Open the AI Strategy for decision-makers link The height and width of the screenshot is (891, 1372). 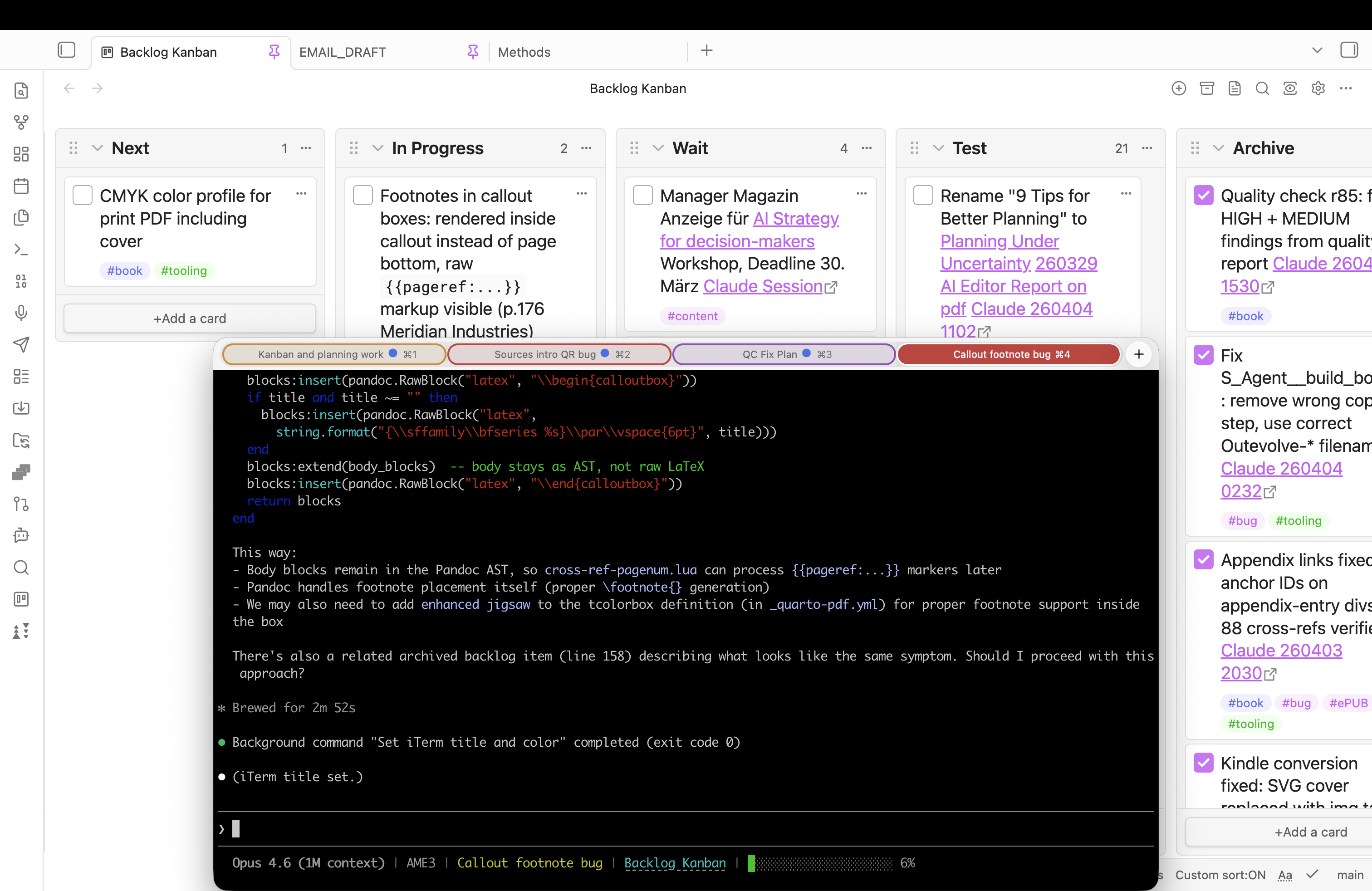click(x=795, y=218)
